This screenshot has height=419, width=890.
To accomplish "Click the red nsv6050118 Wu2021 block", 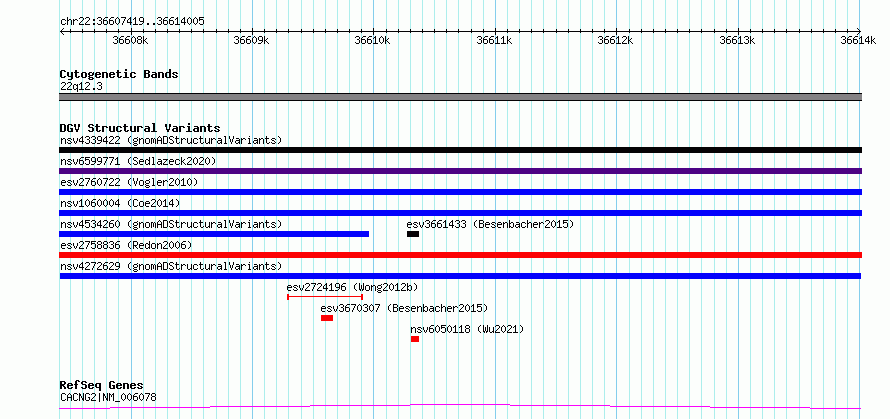I will point(415,339).
